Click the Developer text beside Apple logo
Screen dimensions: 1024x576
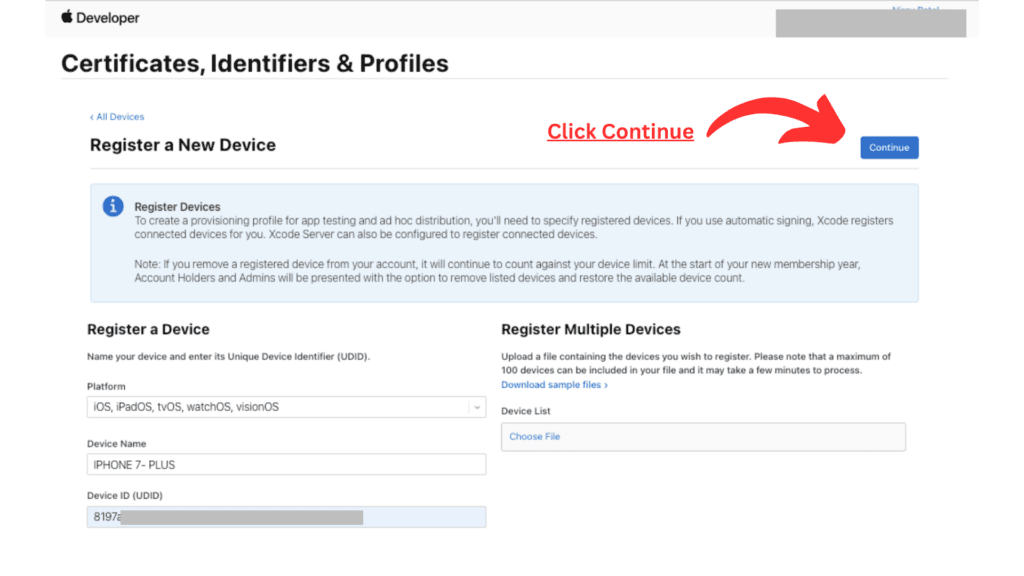coord(110,18)
